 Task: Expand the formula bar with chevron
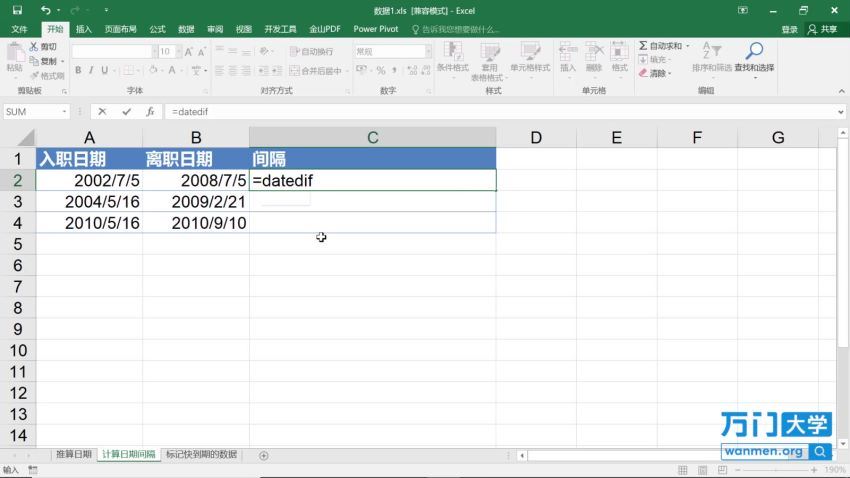(x=840, y=112)
